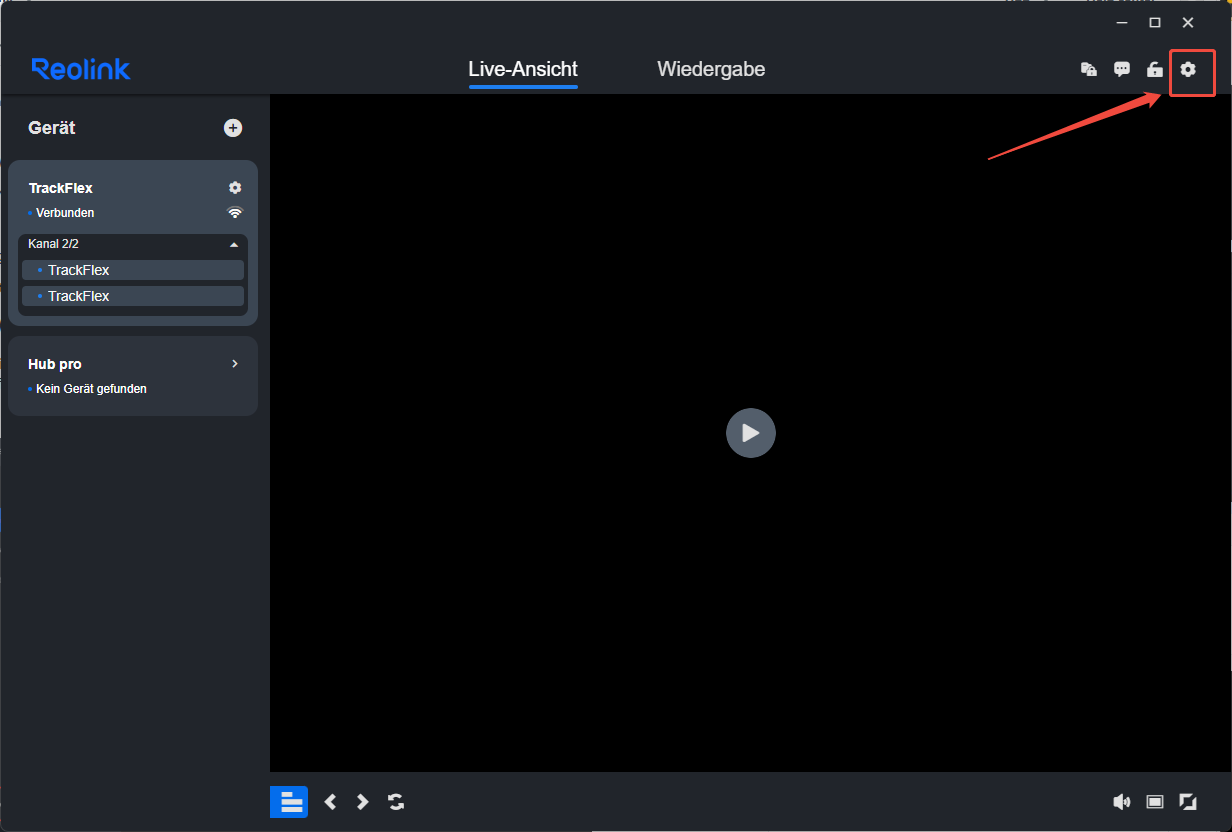The image size is (1232, 832).
Task: Switch to the Wiedergabe tab
Action: pyautogui.click(x=711, y=69)
